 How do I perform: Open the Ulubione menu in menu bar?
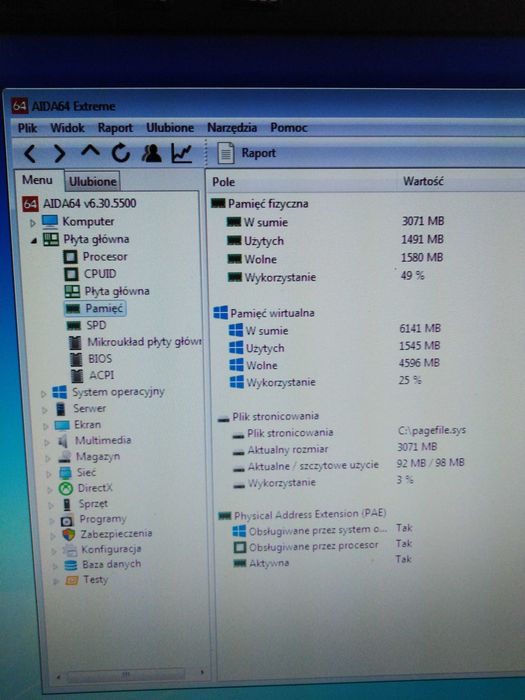(x=170, y=128)
